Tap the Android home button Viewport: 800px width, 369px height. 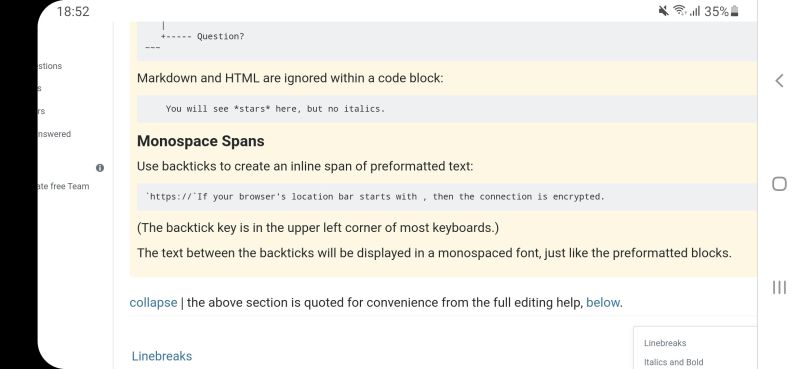tap(779, 184)
